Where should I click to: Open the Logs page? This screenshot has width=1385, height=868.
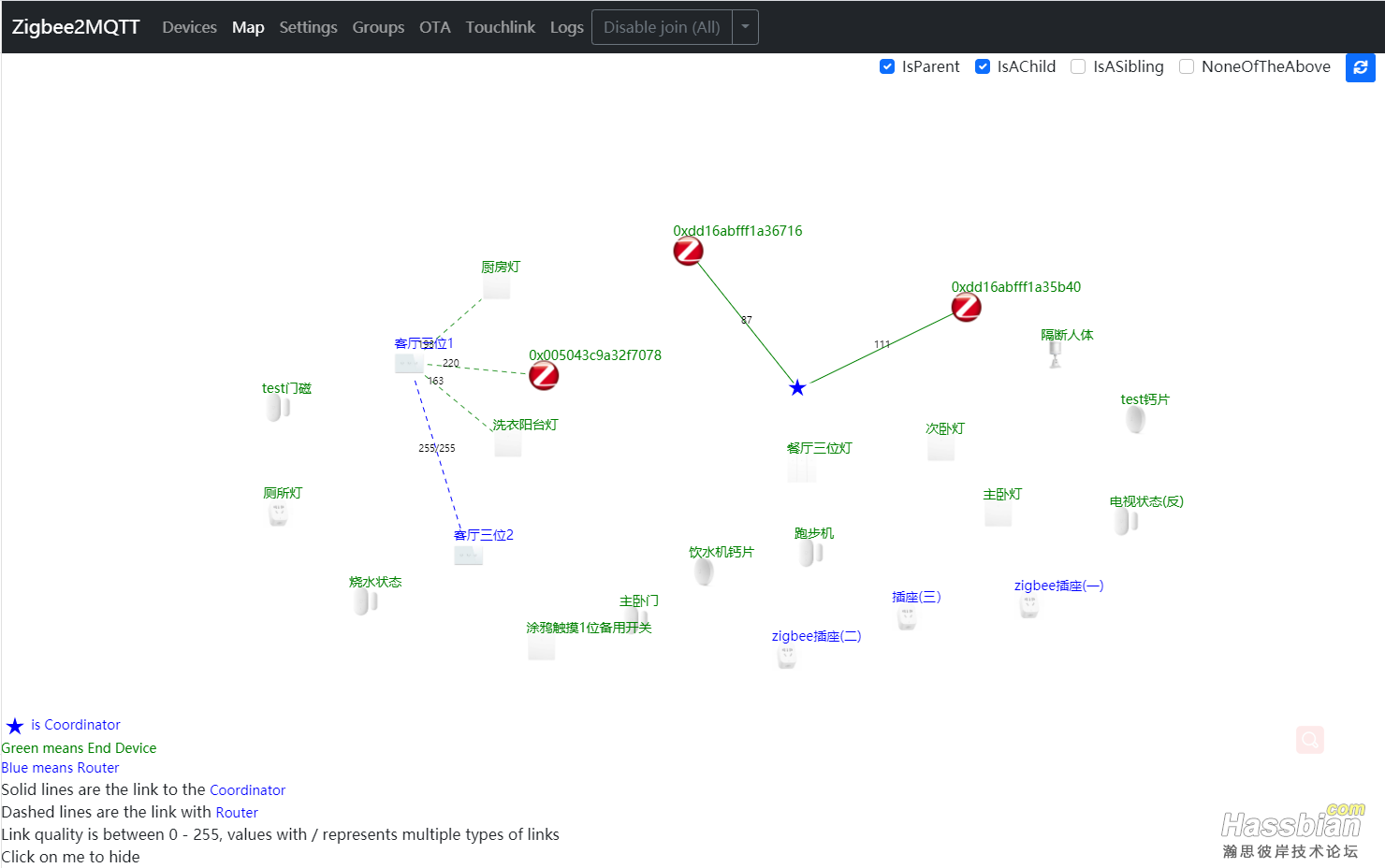tap(566, 27)
